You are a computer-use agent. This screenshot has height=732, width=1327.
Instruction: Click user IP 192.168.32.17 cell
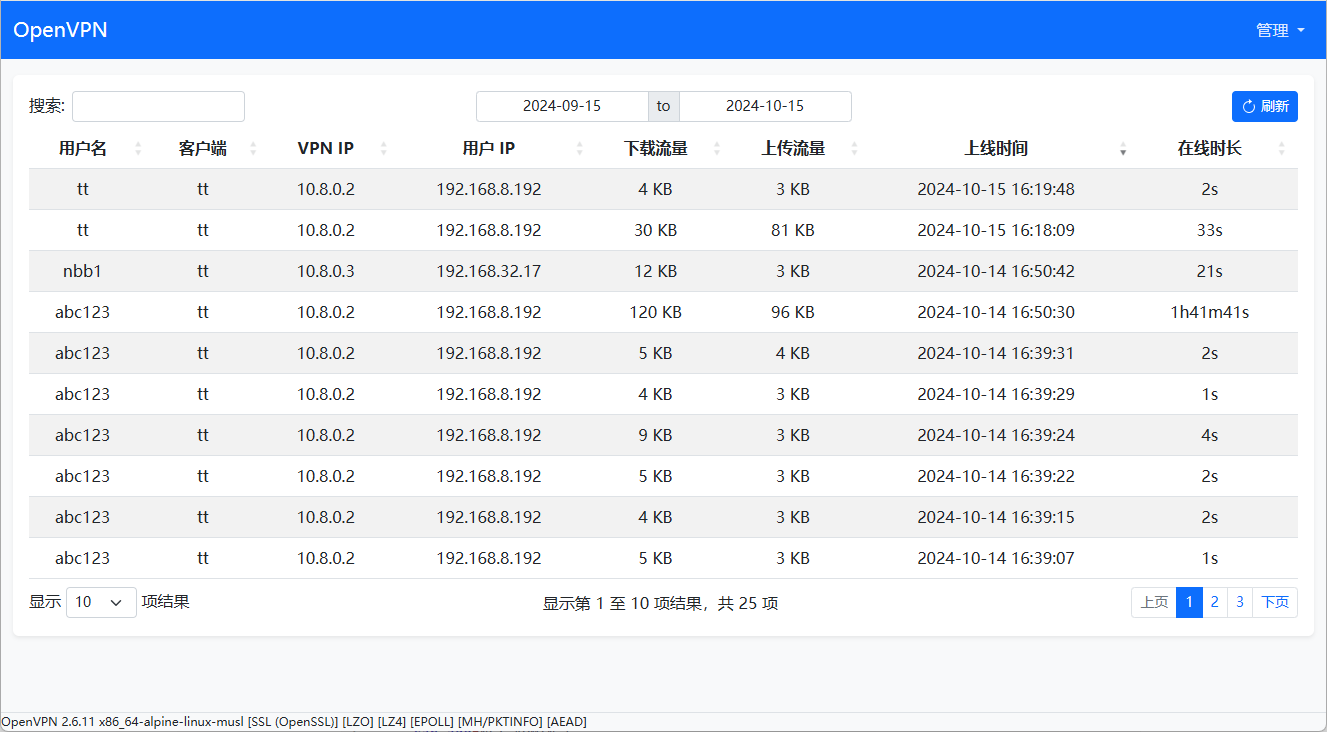489,271
